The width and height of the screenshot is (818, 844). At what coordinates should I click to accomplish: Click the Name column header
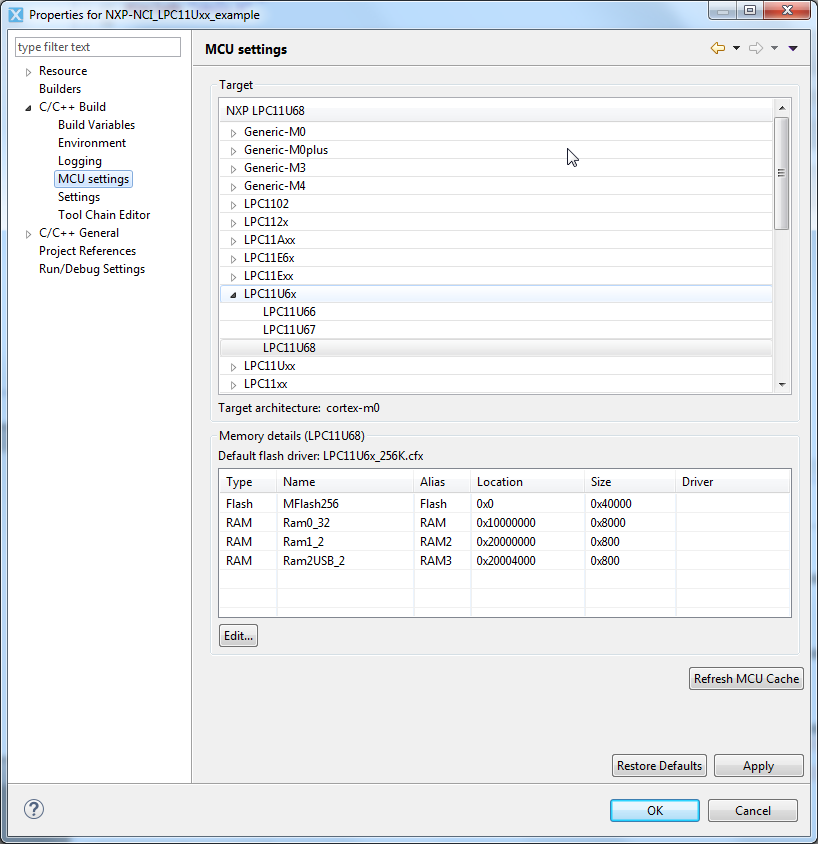pyautogui.click(x=345, y=482)
